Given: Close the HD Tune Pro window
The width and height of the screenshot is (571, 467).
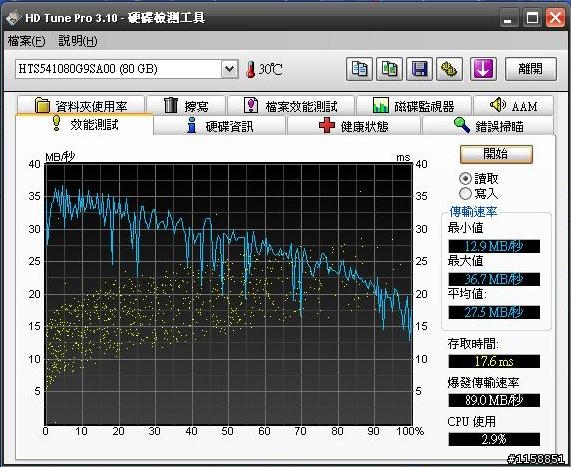Looking at the screenshot, I should click(555, 18).
